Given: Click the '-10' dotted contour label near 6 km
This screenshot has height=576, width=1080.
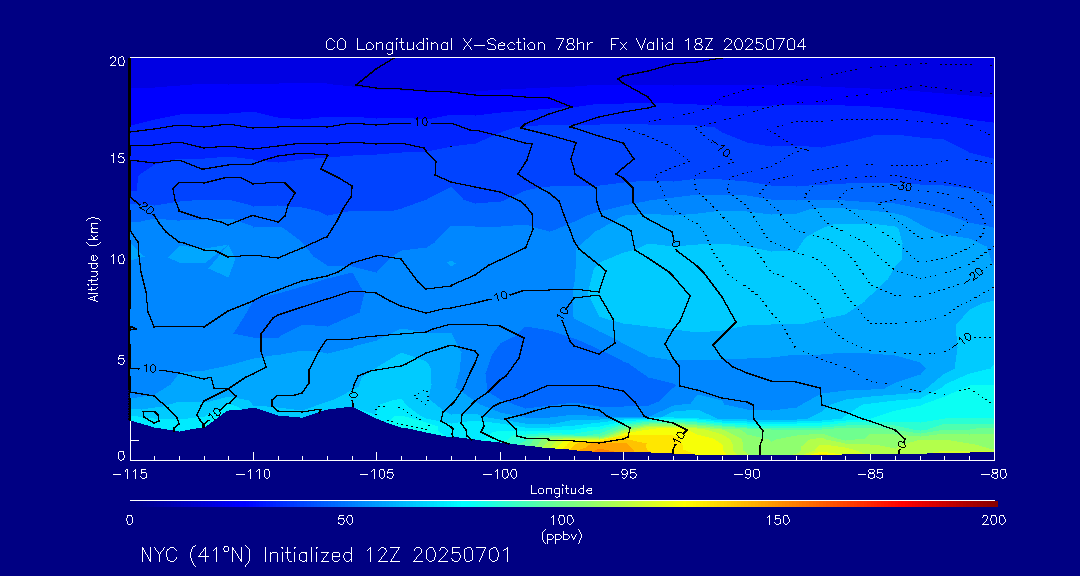Looking at the screenshot, I should (963, 338).
